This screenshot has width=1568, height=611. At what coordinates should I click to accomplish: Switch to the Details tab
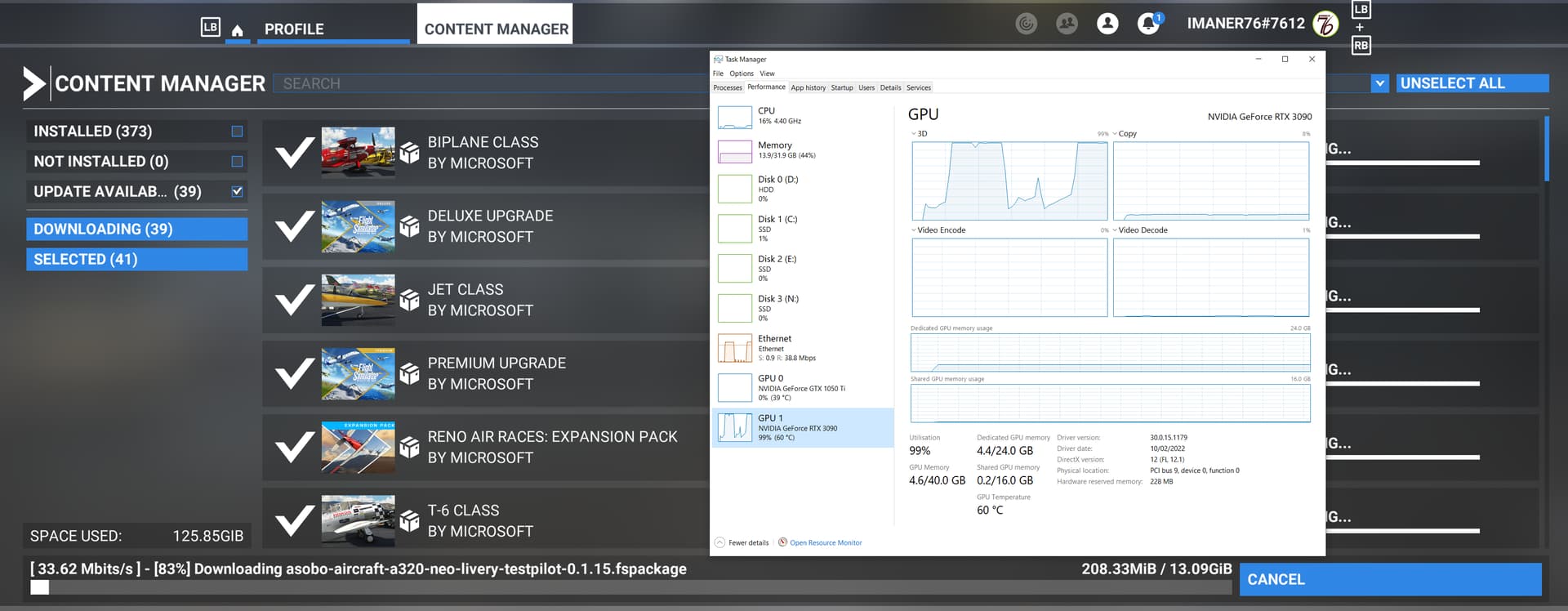click(890, 87)
